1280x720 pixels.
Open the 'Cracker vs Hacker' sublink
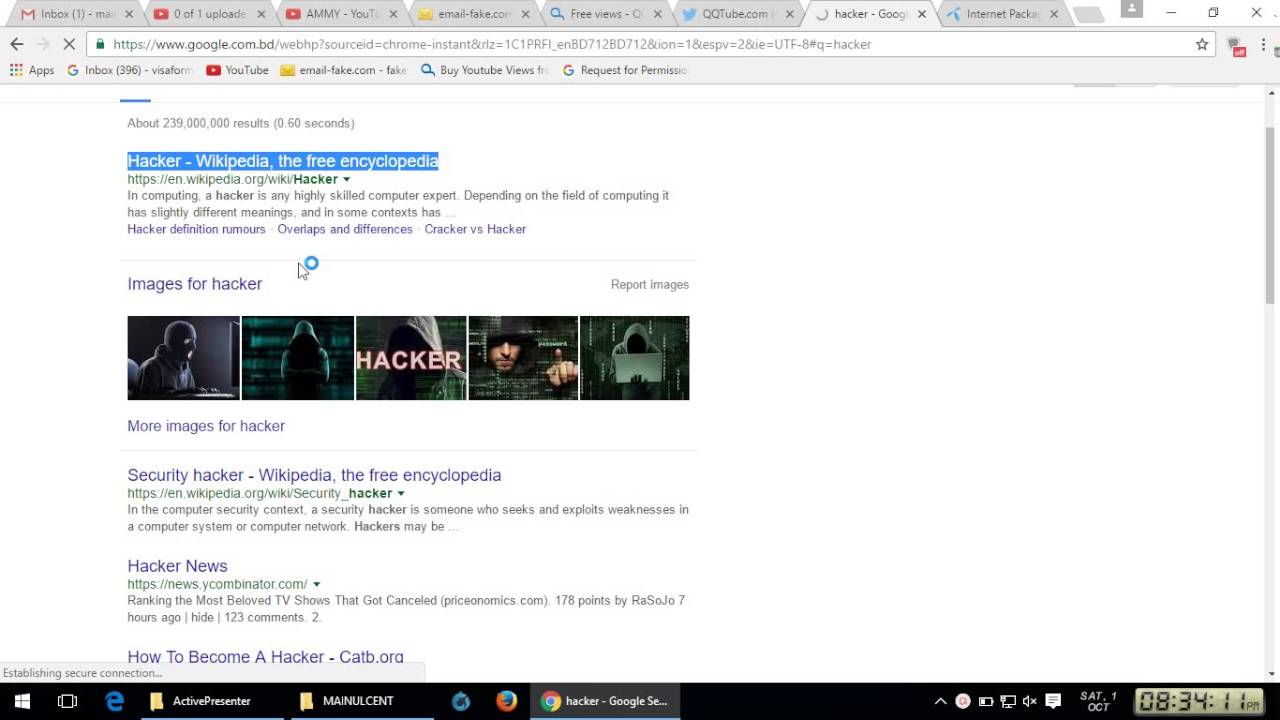(475, 229)
